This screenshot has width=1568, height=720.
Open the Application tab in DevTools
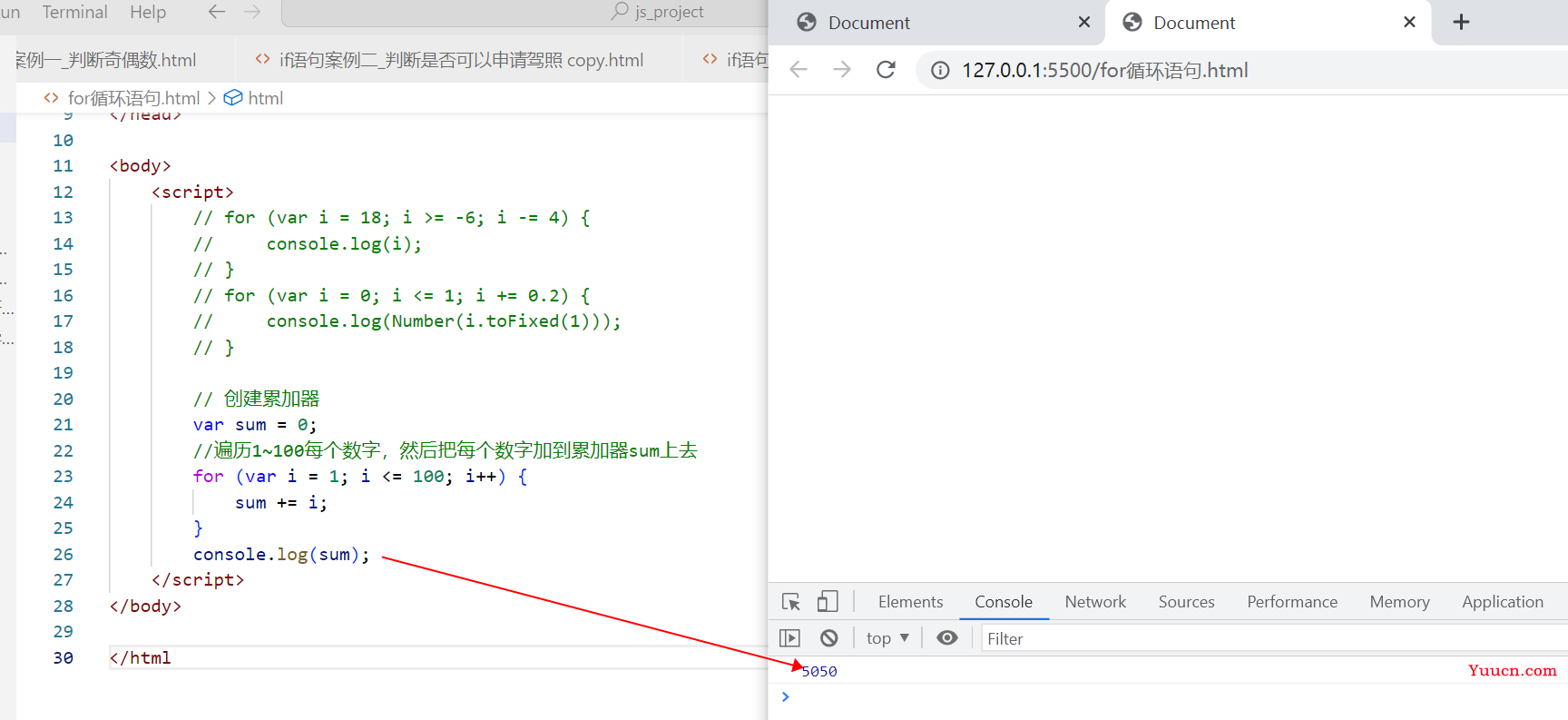(1503, 602)
